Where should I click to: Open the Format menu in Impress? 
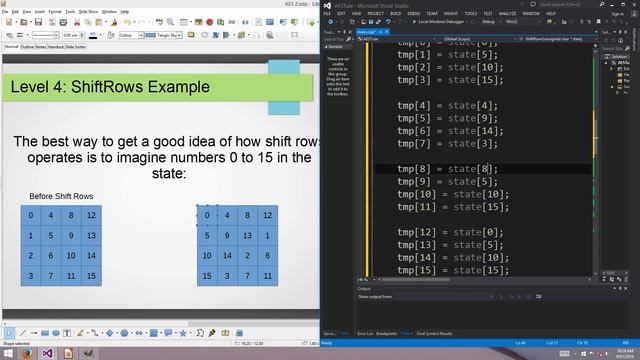[55, 11]
